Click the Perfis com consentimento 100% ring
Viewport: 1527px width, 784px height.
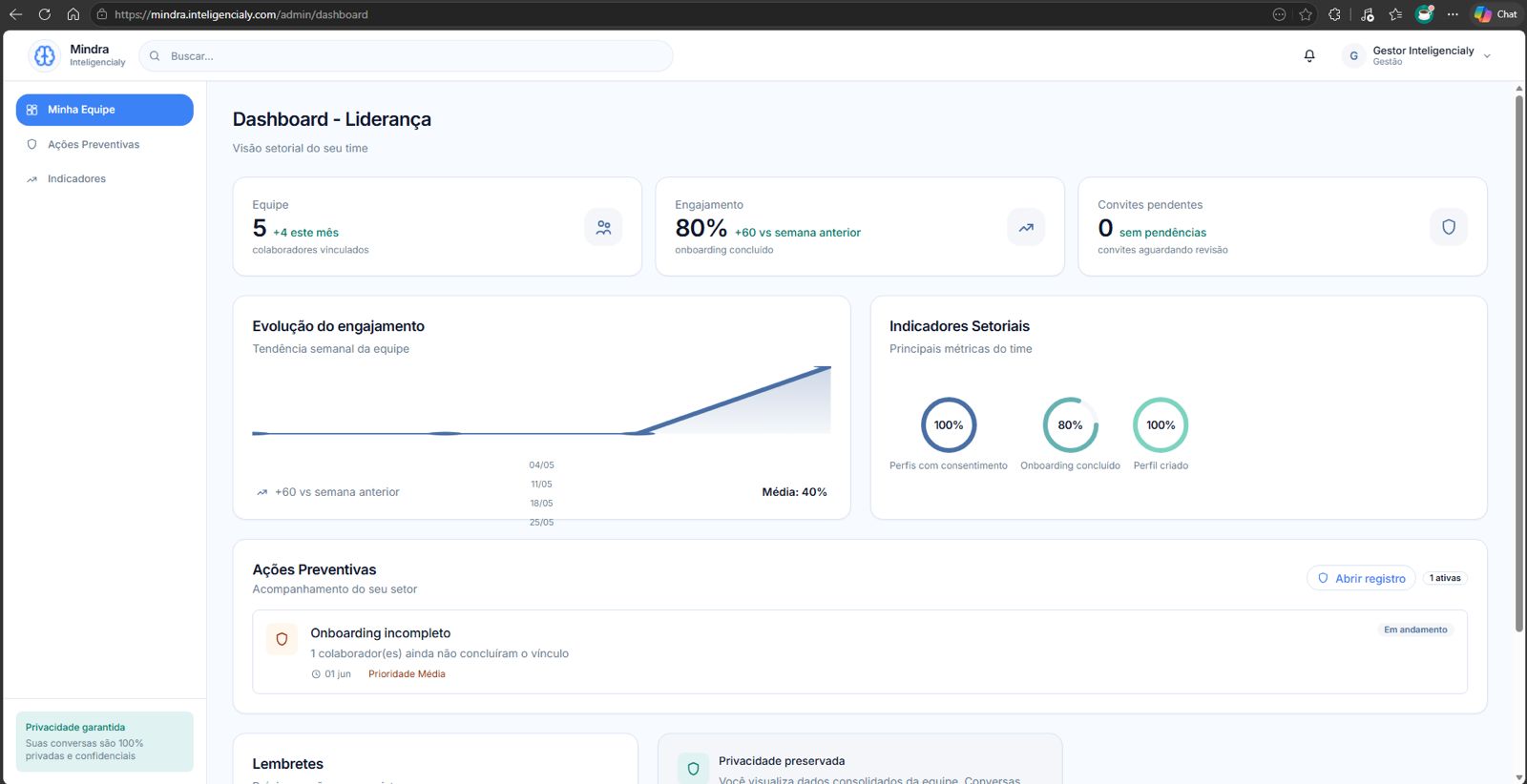point(949,425)
